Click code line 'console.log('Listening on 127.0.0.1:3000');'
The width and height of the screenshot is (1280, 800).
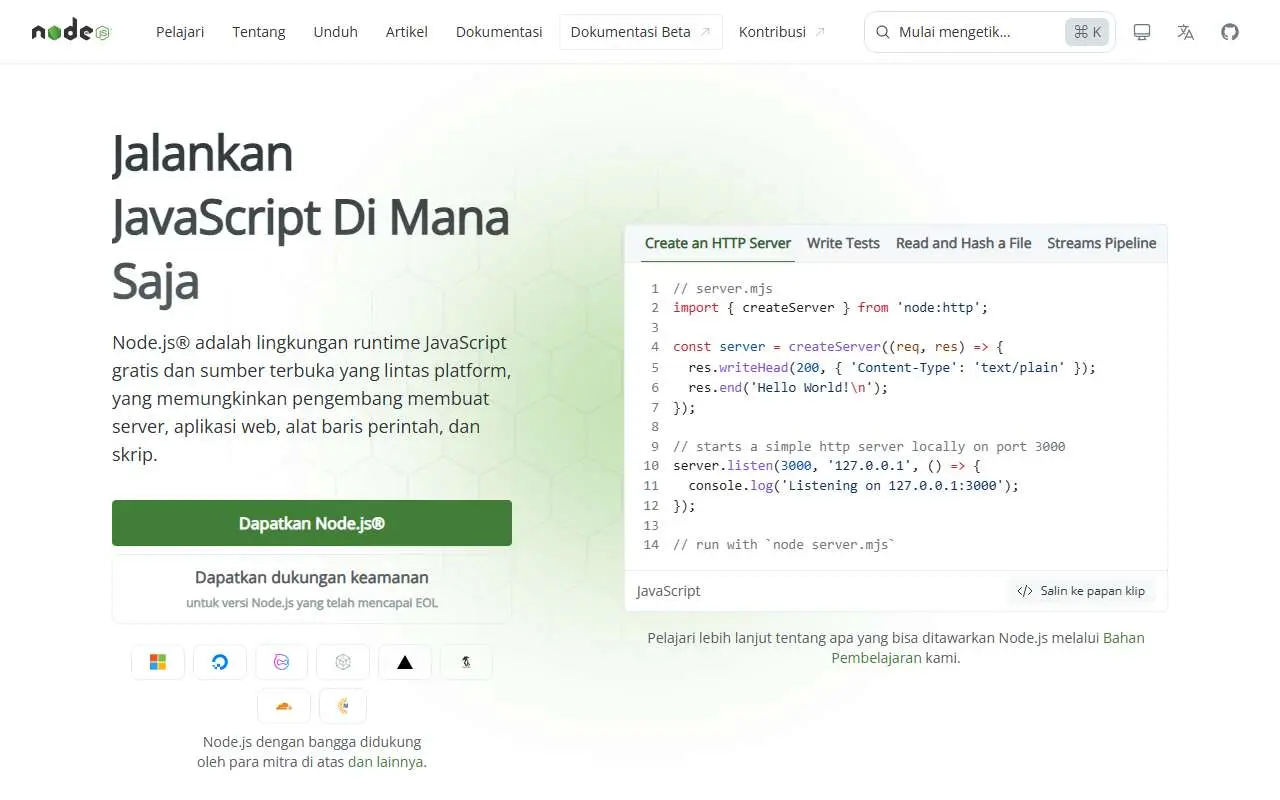(854, 486)
